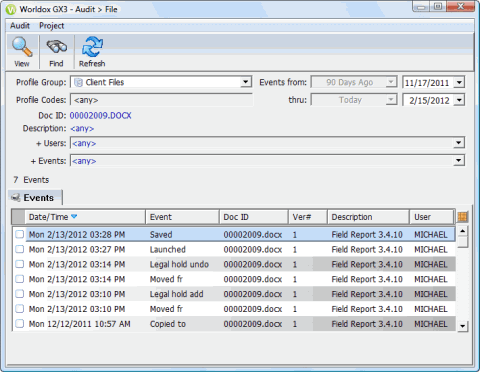The height and width of the screenshot is (372, 480).
Task: Open the 90 Days Ago dropdown
Action: click(x=391, y=82)
